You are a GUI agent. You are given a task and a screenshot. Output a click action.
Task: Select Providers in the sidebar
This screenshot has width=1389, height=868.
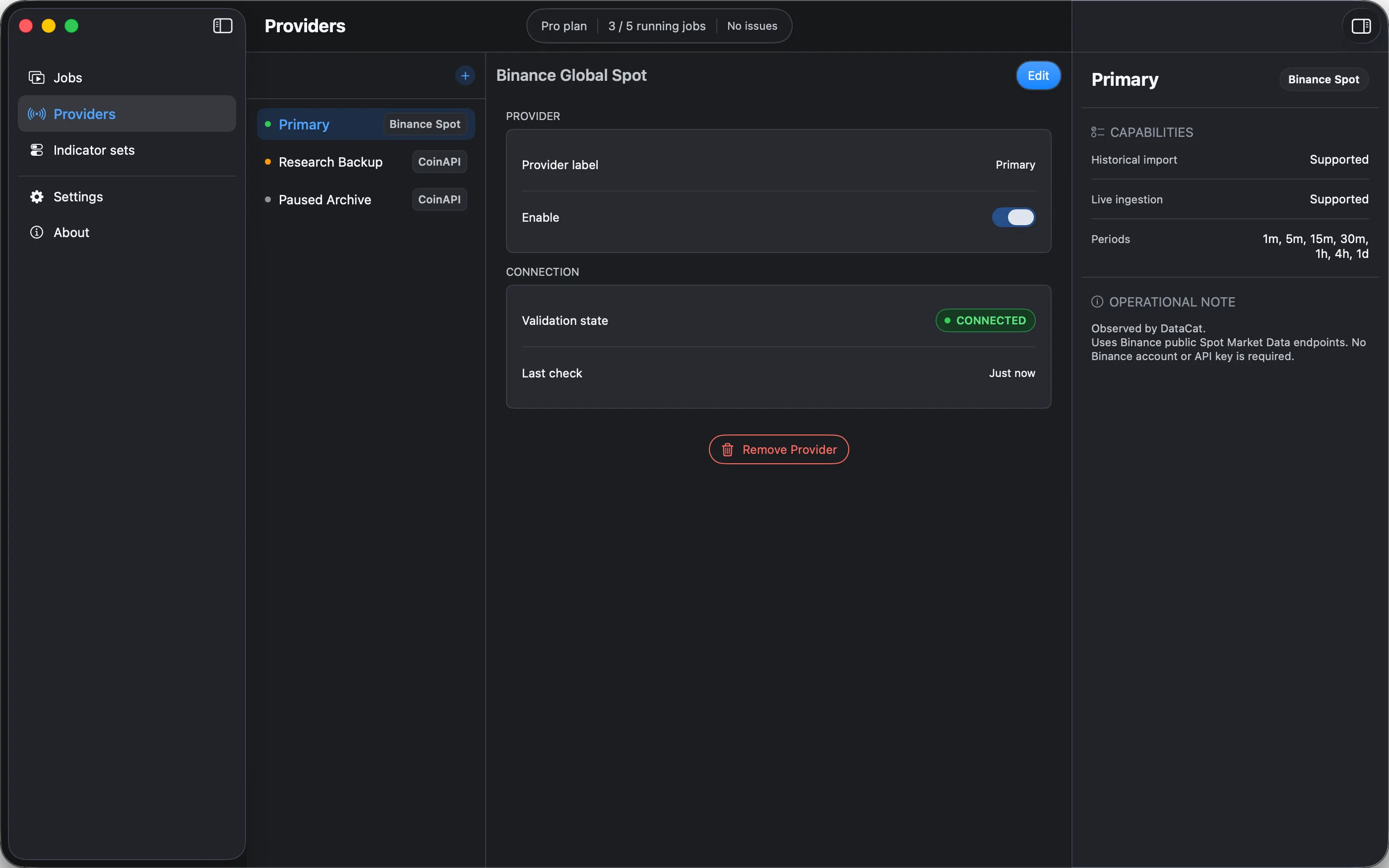[127, 114]
